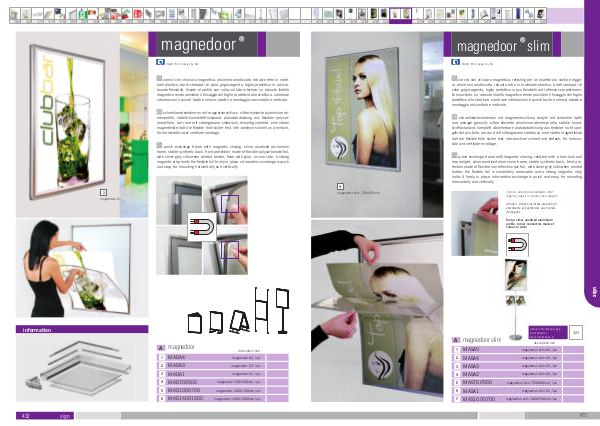Open the green exit-sign thumbnail in the top strip
The height and width of the screenshot is (426, 600).
coord(82,15)
